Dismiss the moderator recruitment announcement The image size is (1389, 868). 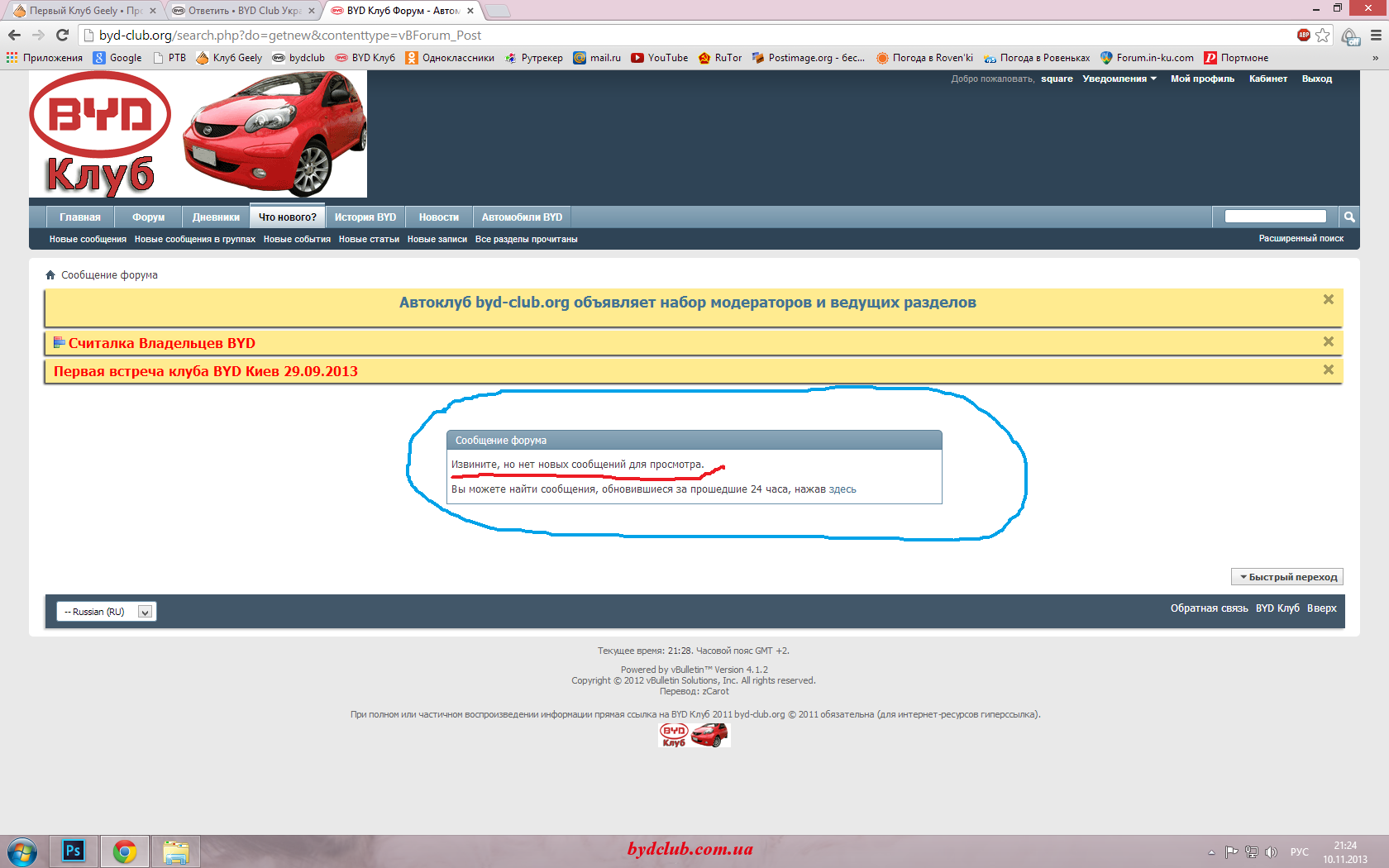coord(1329,299)
